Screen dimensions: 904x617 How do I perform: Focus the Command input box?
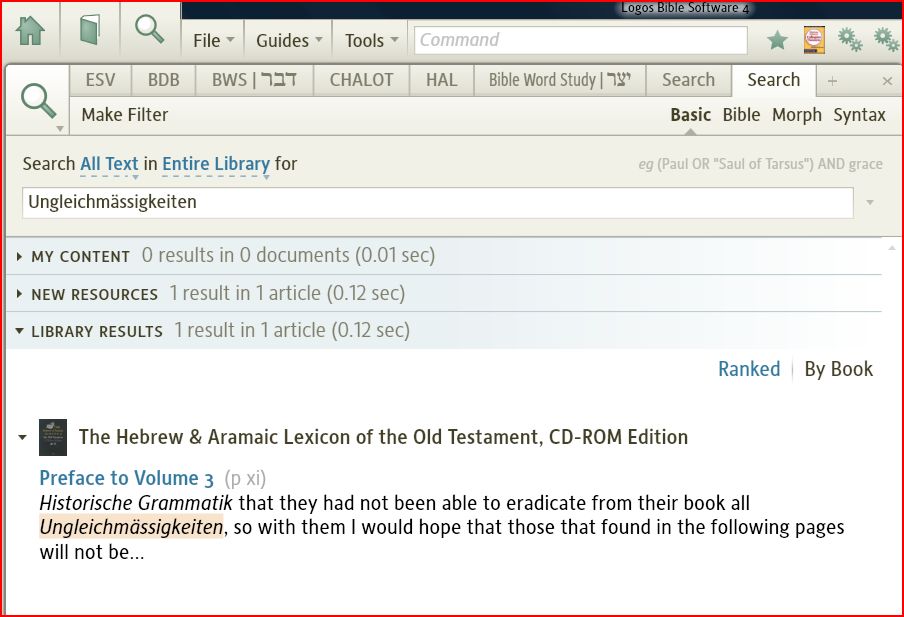581,40
